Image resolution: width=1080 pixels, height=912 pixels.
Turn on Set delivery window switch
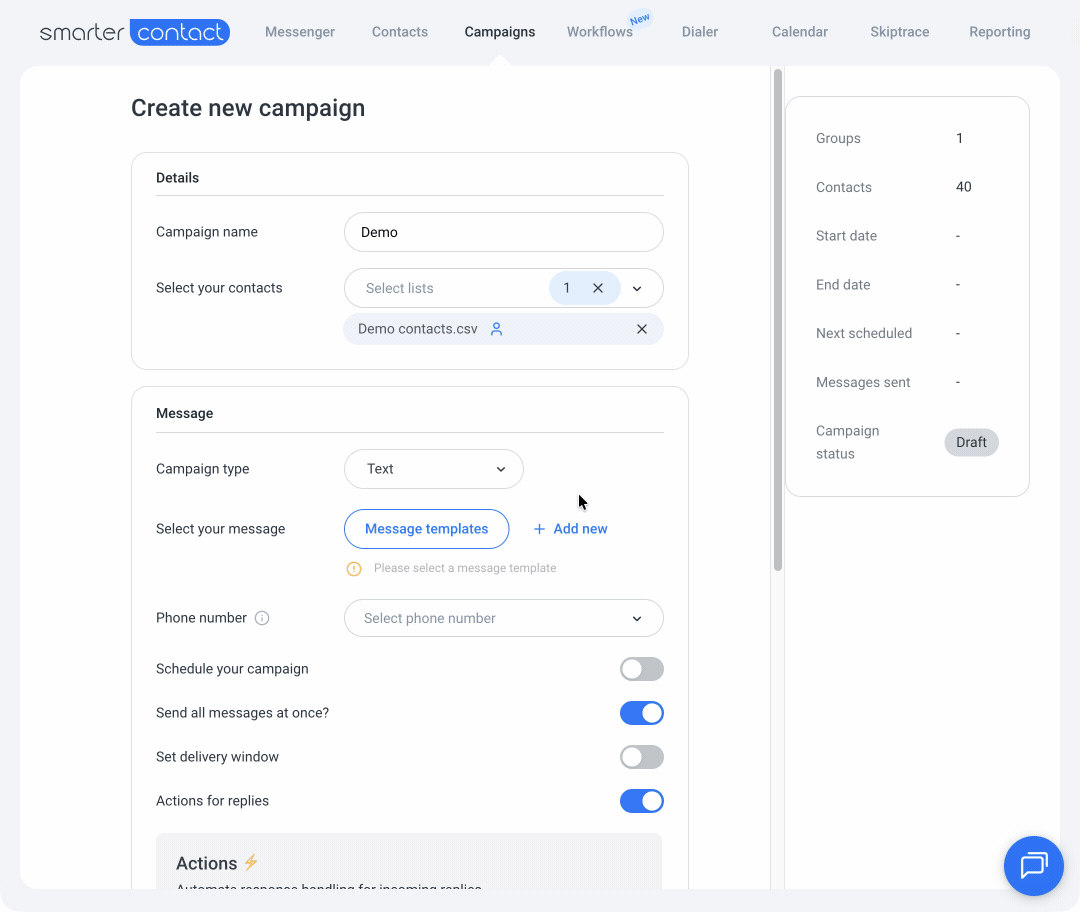pyautogui.click(x=641, y=757)
